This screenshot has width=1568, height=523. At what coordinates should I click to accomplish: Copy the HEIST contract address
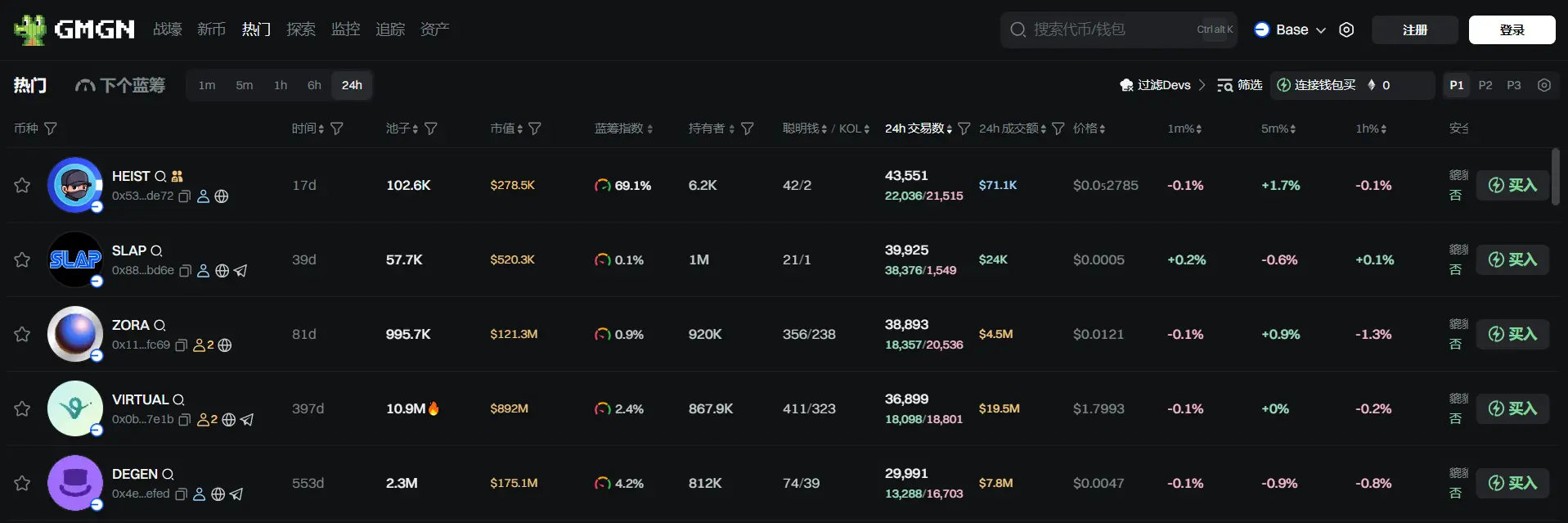(185, 196)
